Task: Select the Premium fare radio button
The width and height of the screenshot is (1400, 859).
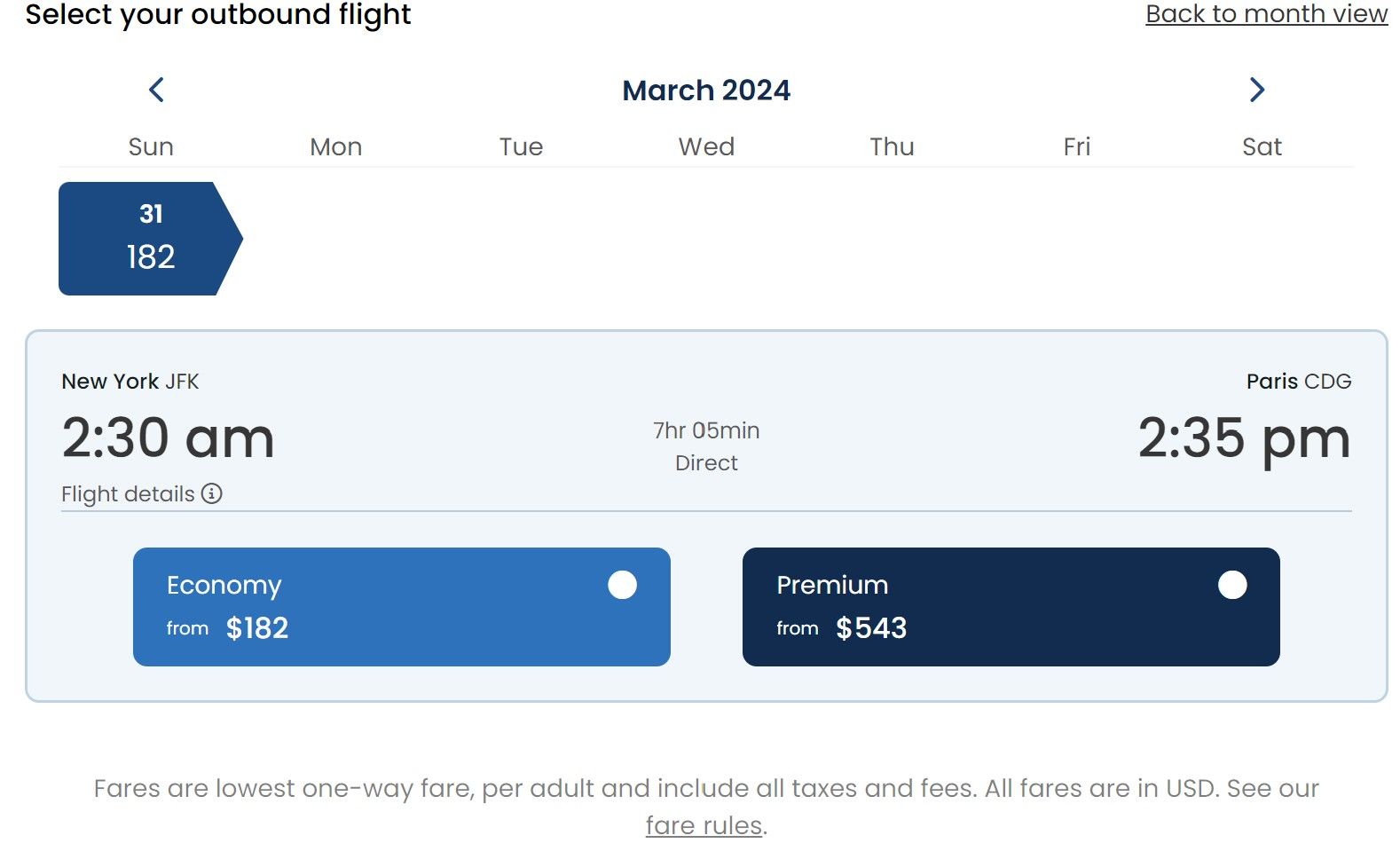Action: (1231, 585)
